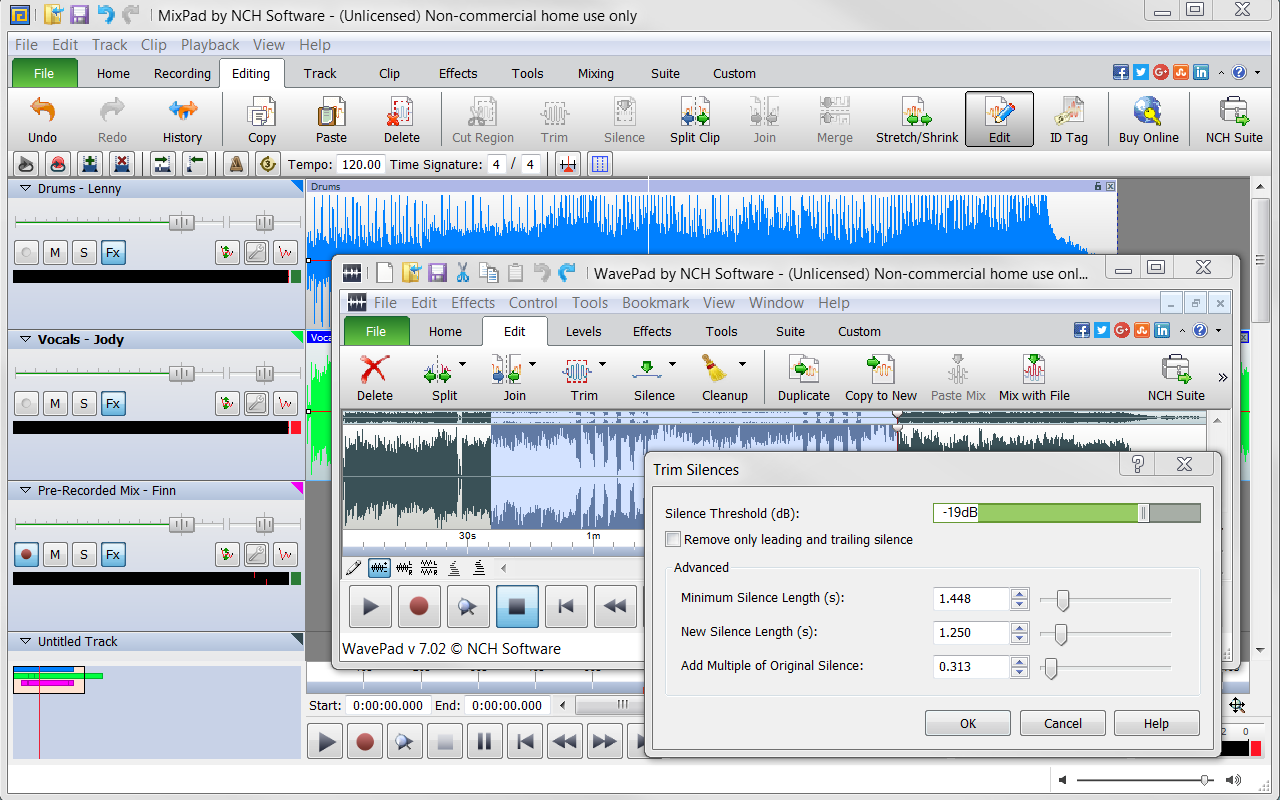This screenshot has width=1280, height=800.
Task: Expand the Silence dropdown arrow in WavePad
Action: click(672, 364)
